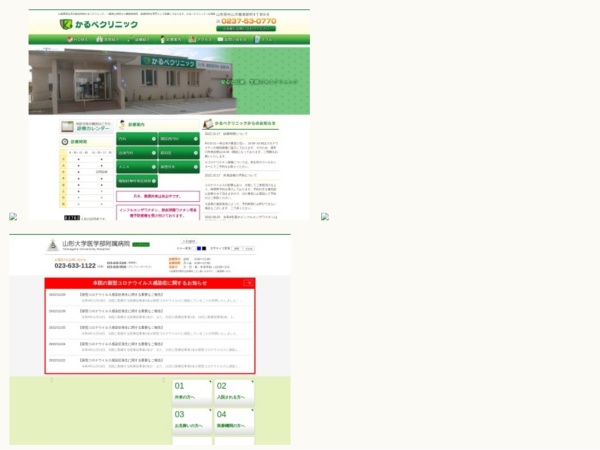Open the 02 入院される方へ tile
600x450 pixels.
(x=234, y=393)
